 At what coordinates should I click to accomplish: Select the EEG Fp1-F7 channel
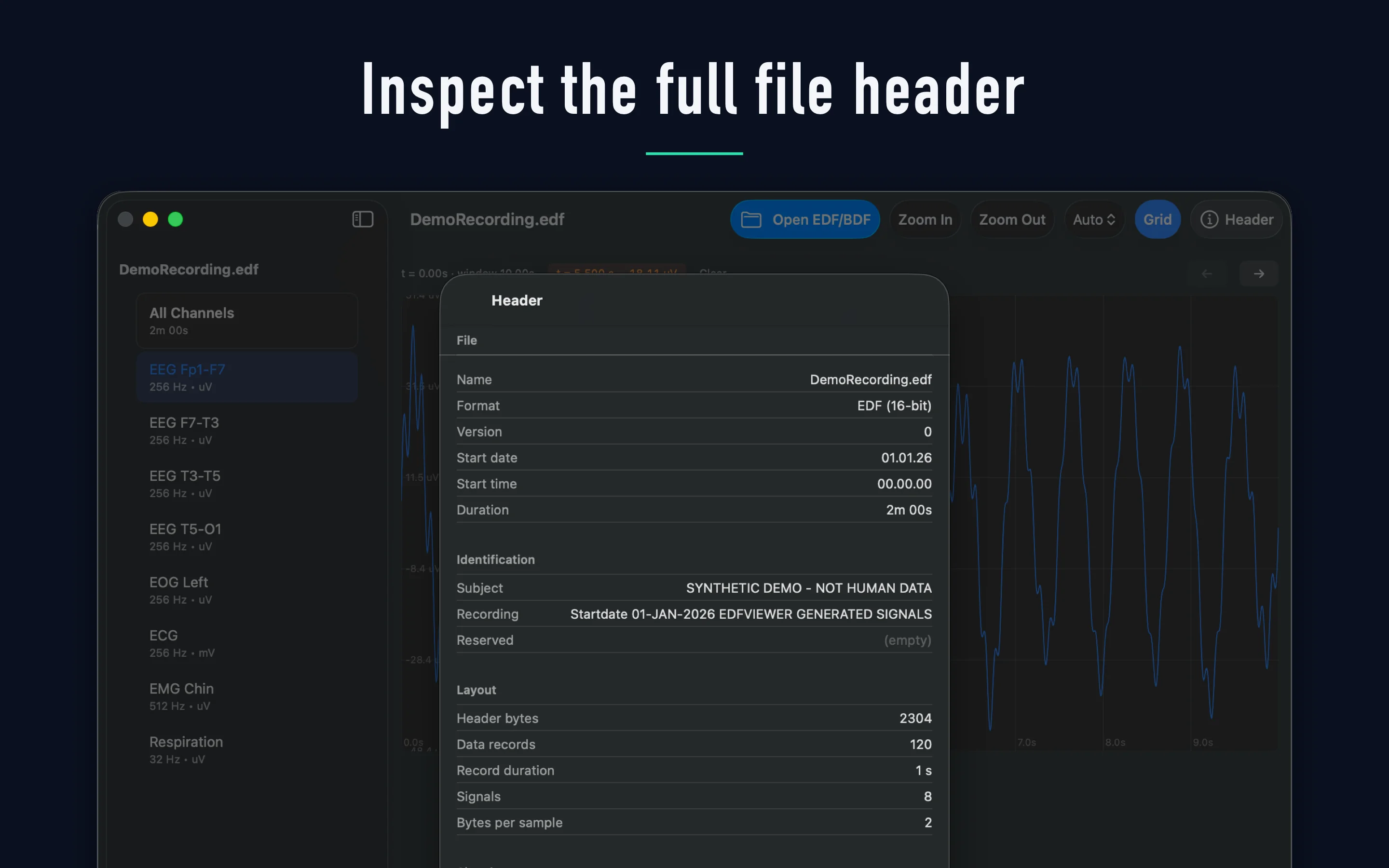click(x=247, y=377)
